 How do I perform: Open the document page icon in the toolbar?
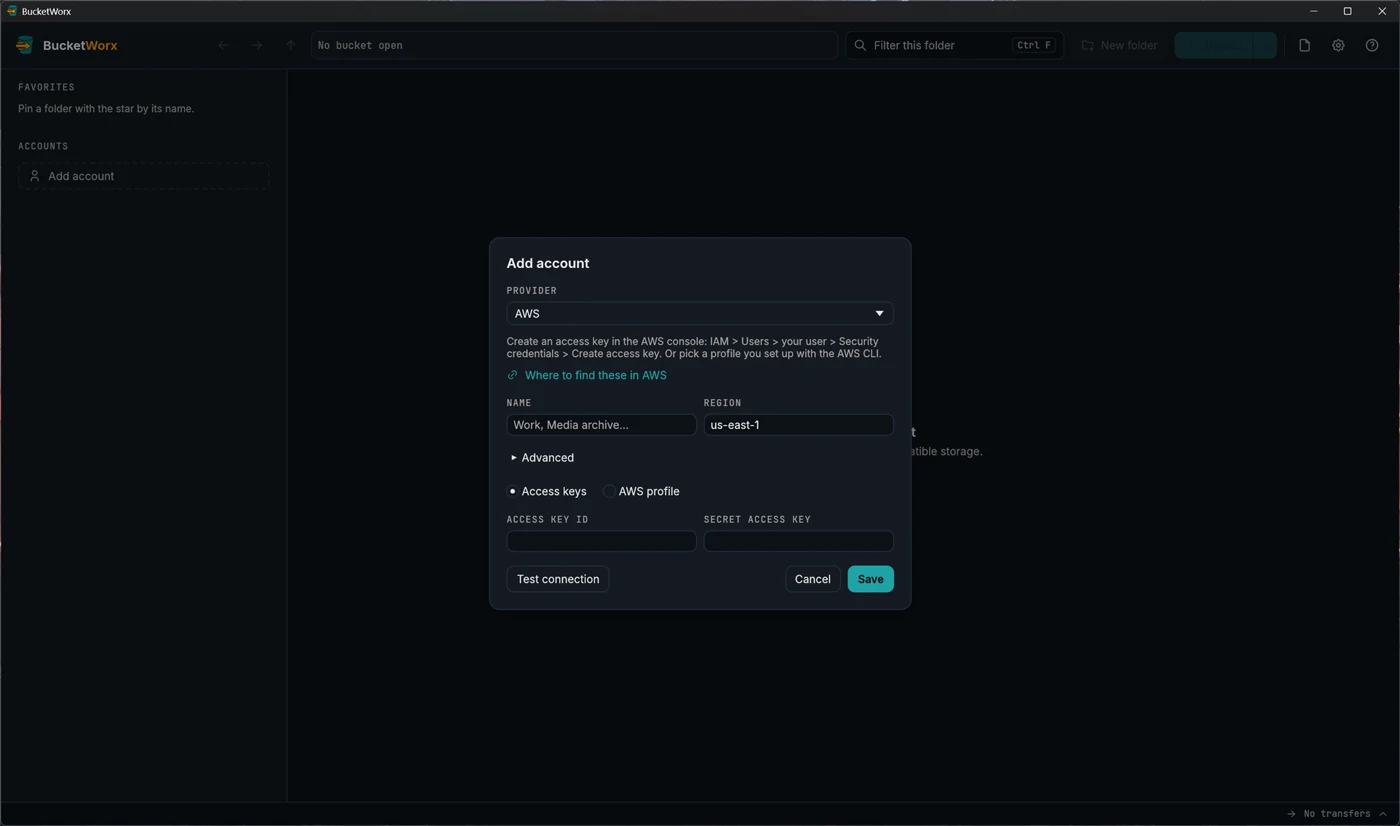point(1304,45)
